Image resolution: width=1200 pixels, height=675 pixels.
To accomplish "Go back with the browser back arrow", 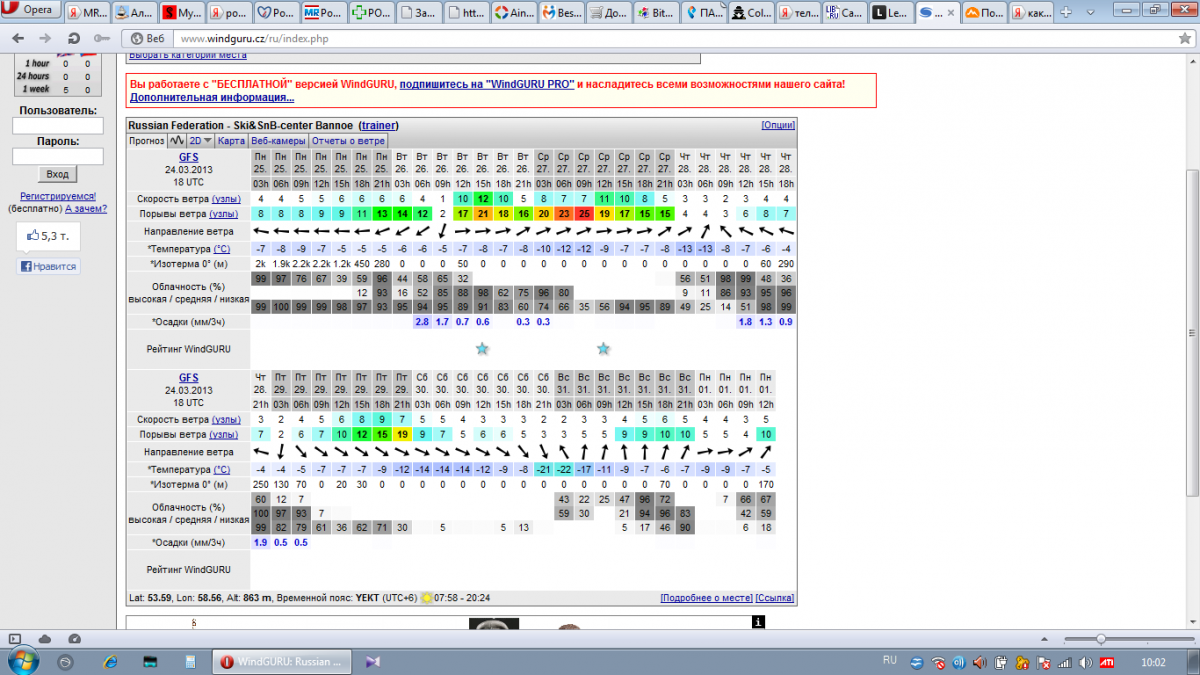I will coord(18,38).
